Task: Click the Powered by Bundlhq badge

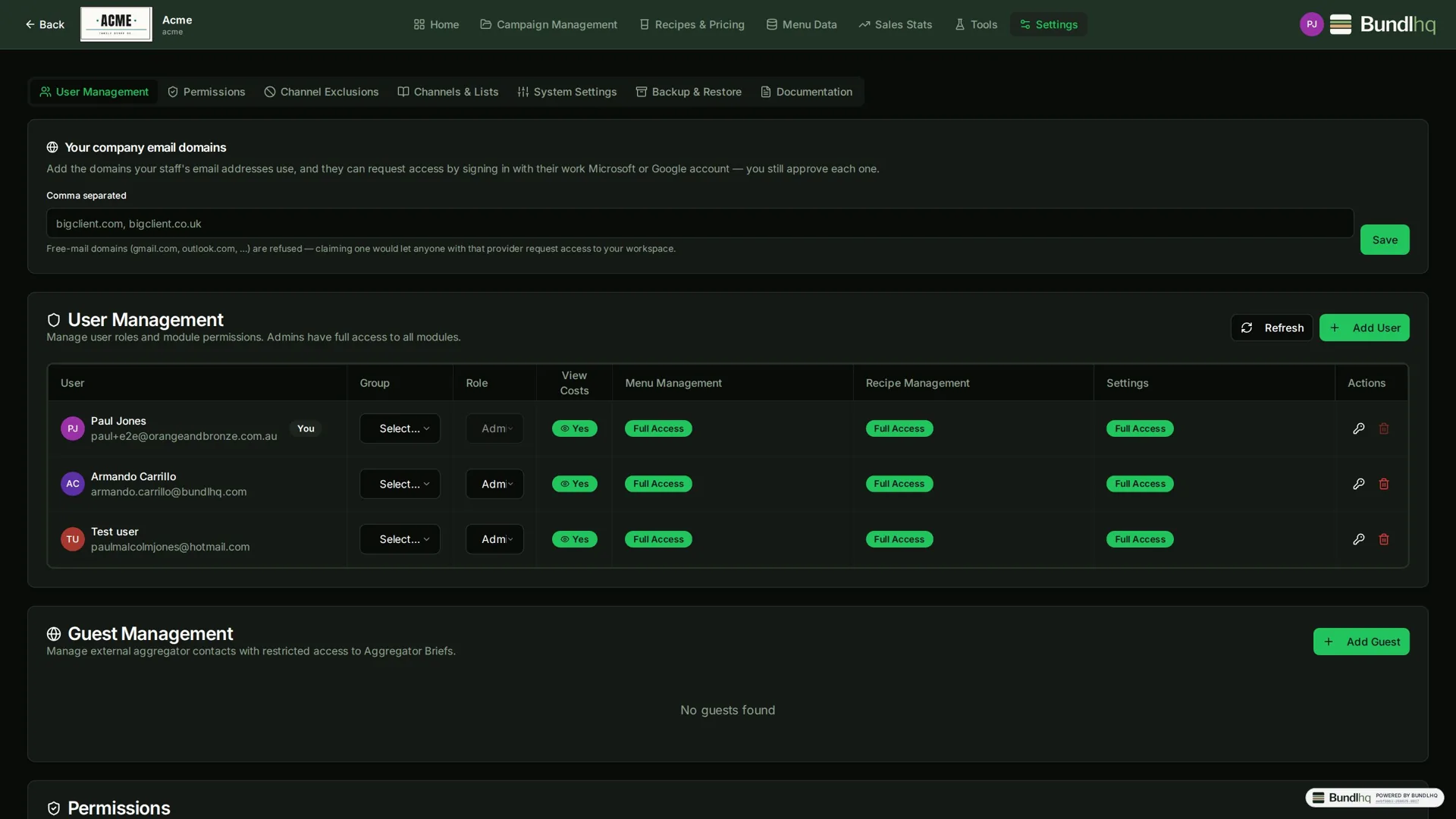Action: coord(1375,798)
